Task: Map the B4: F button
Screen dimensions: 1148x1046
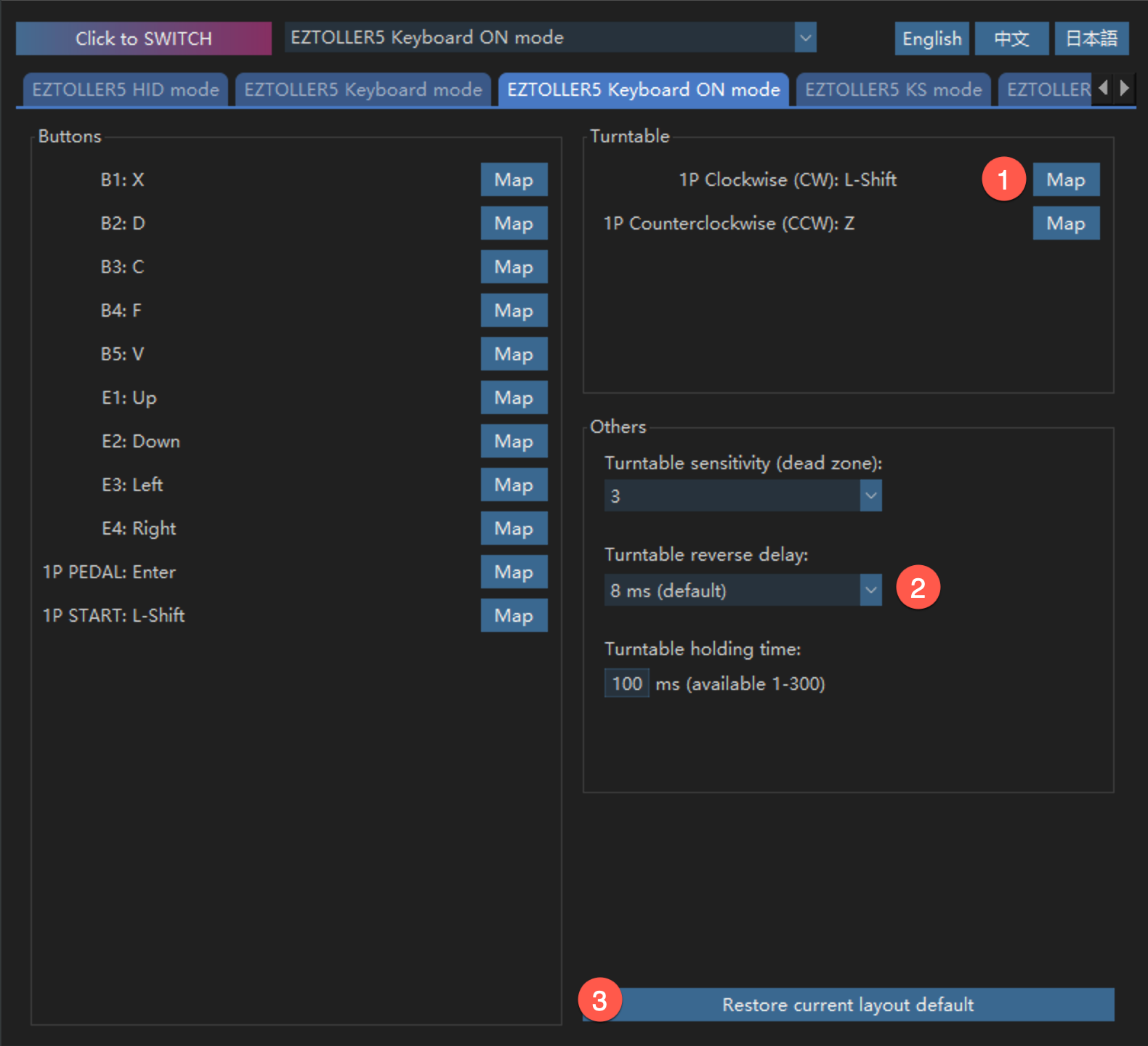Action: click(x=514, y=310)
